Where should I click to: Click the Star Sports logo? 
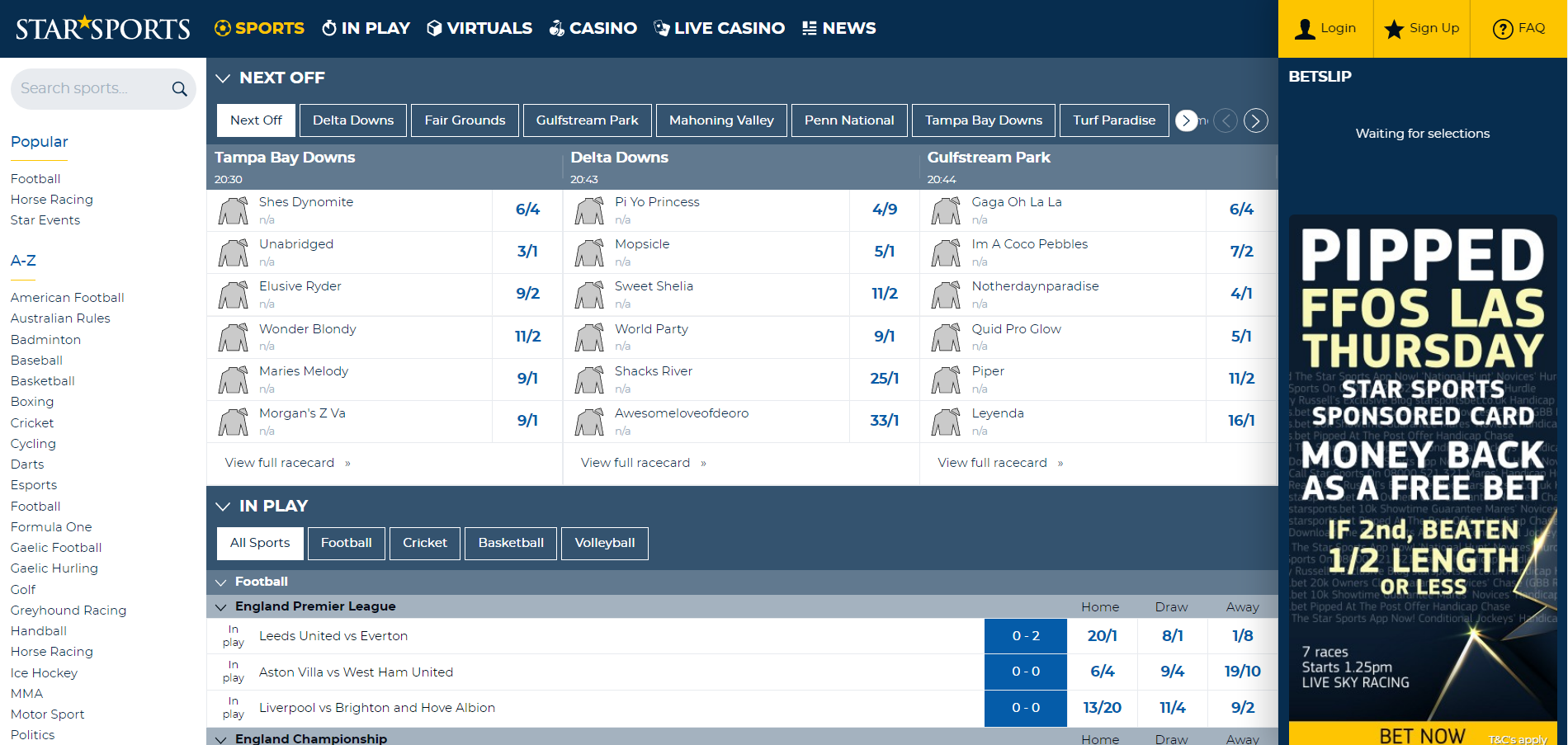[x=103, y=29]
